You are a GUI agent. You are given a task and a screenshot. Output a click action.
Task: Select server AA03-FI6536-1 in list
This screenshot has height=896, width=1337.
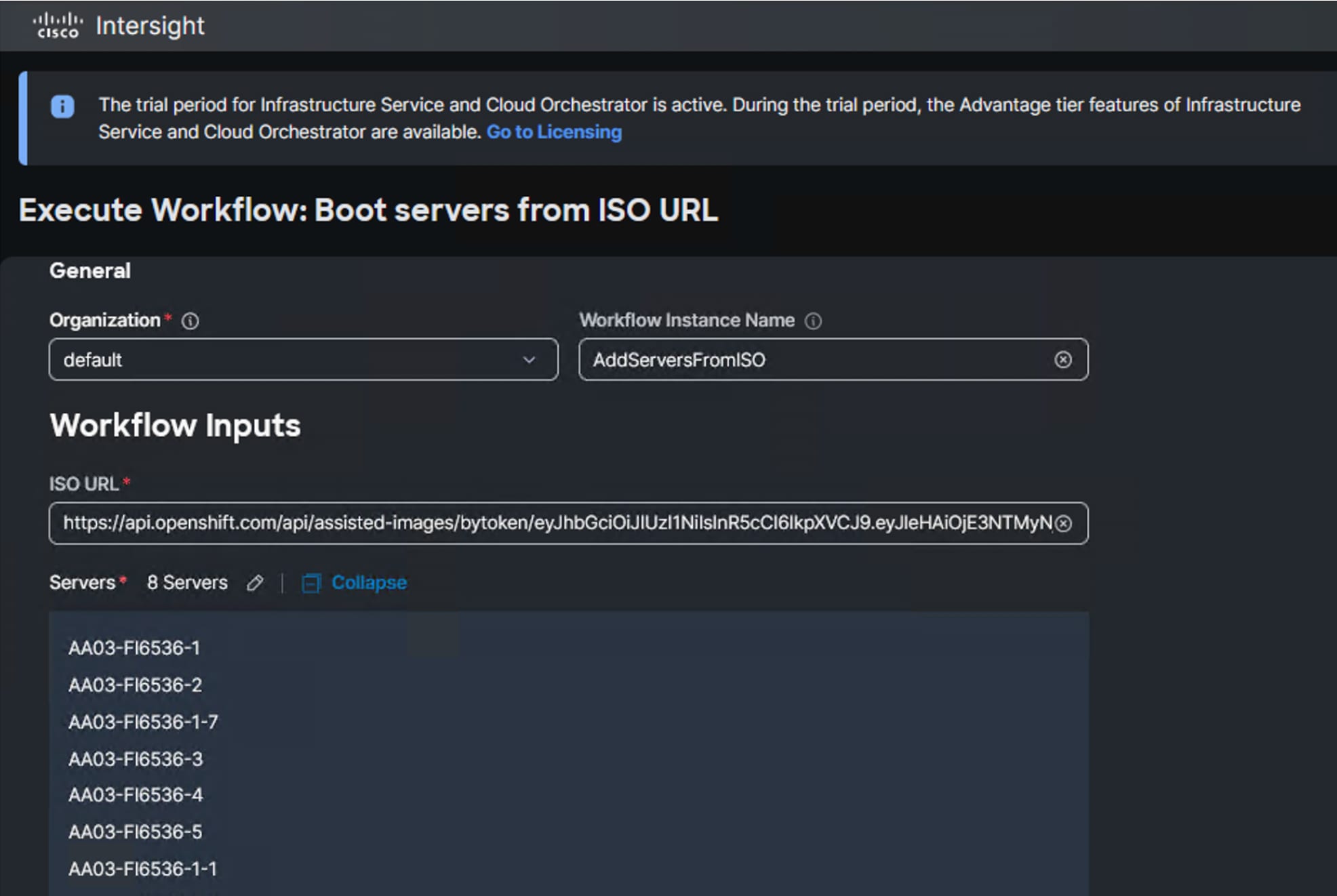coord(134,648)
